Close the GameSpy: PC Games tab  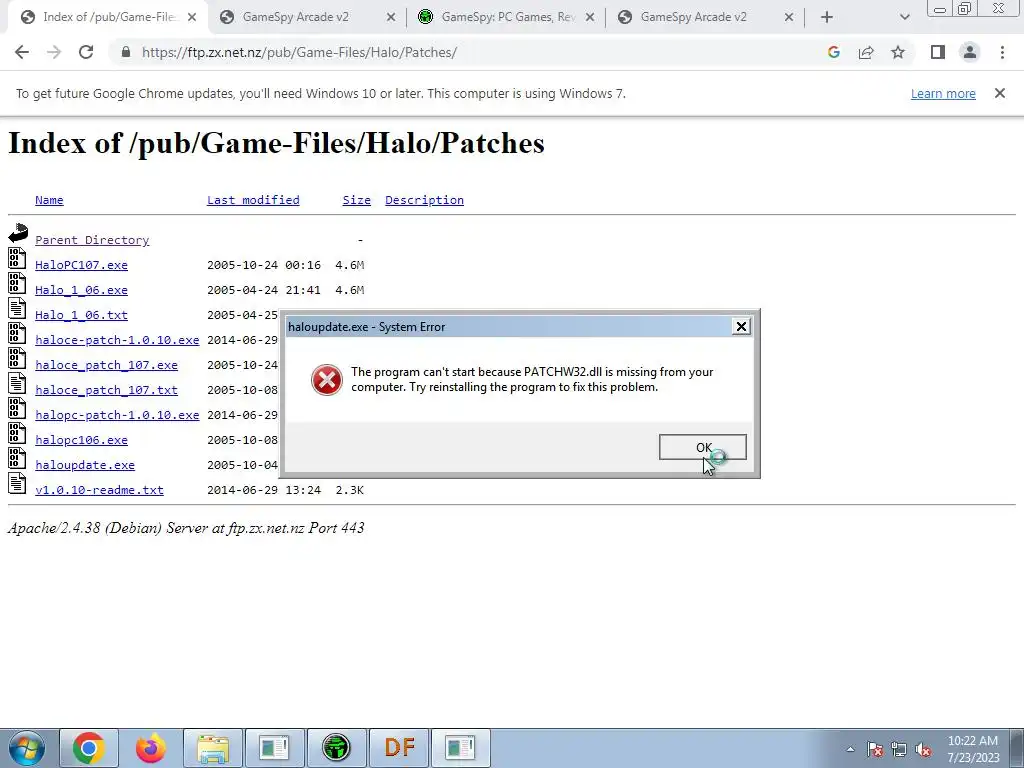pyautogui.click(x=590, y=18)
